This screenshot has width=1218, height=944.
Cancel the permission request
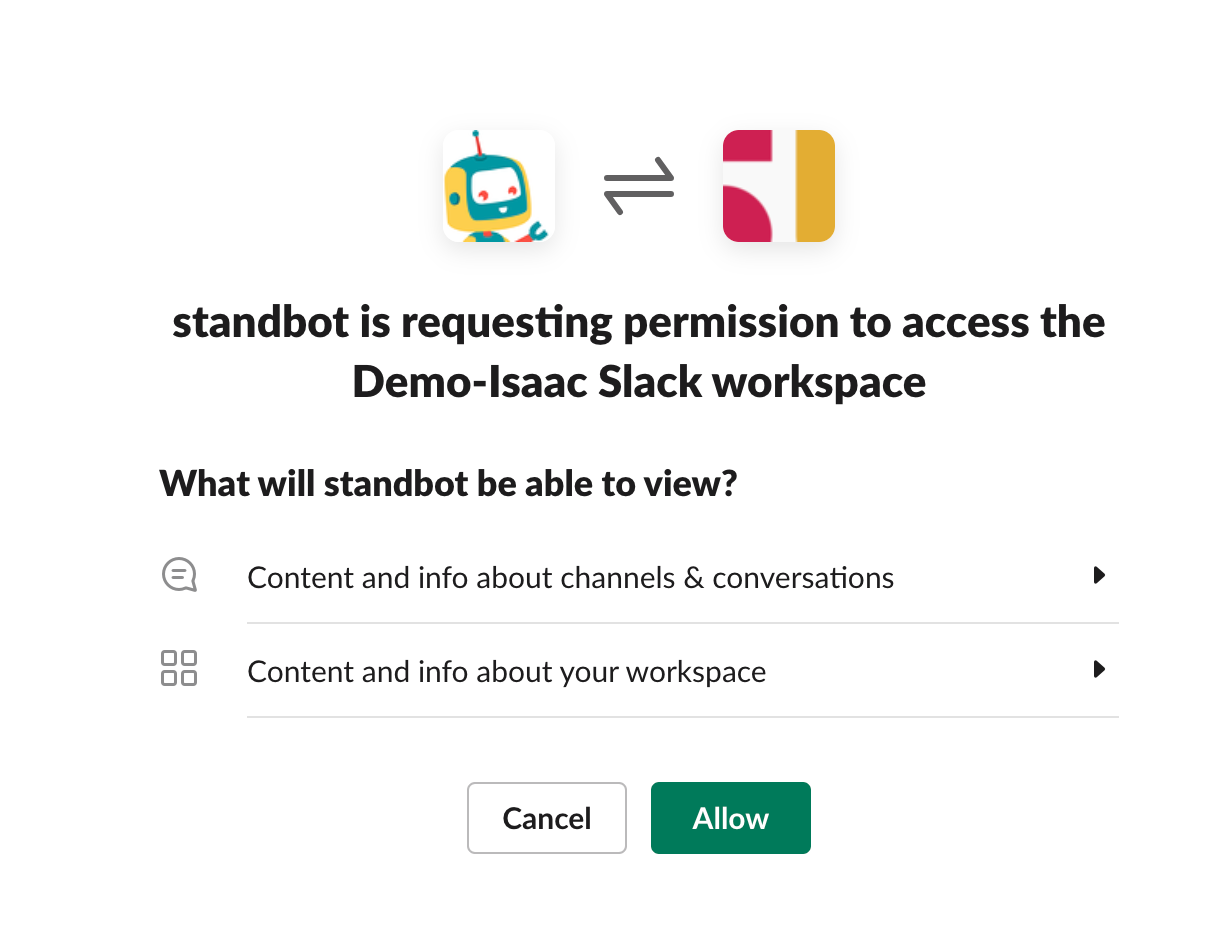[x=547, y=818]
